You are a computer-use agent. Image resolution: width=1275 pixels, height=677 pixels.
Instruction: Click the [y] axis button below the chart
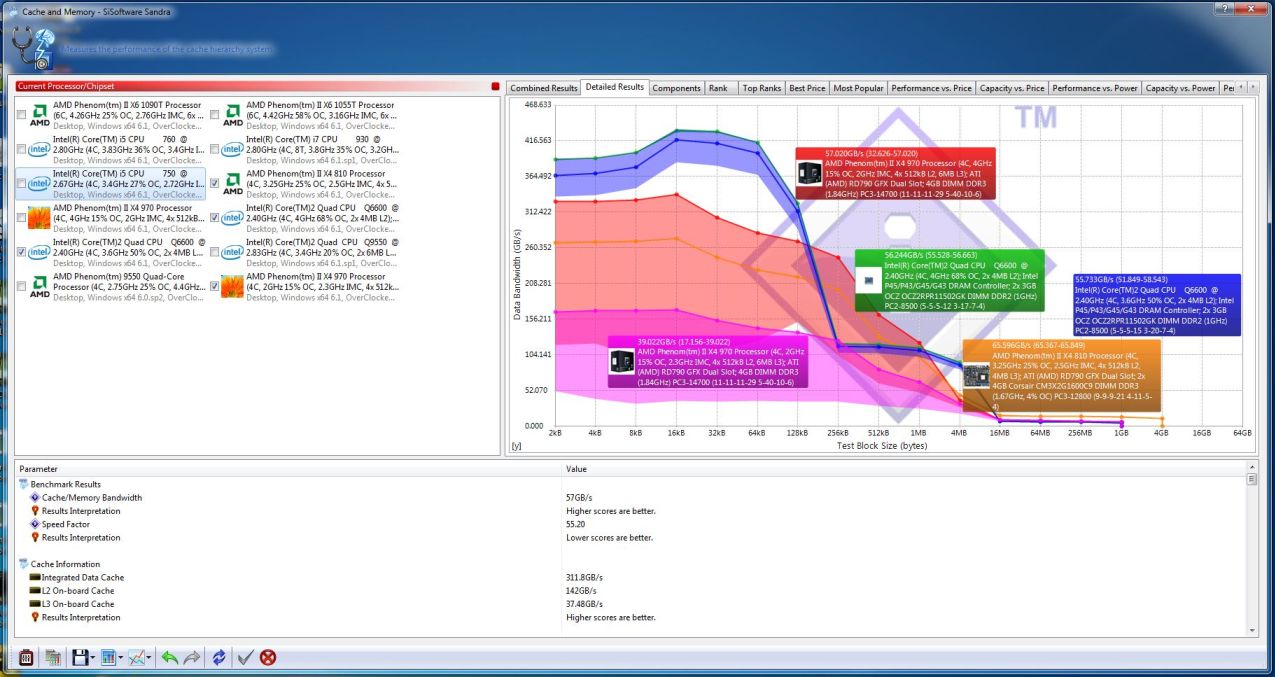tap(517, 446)
